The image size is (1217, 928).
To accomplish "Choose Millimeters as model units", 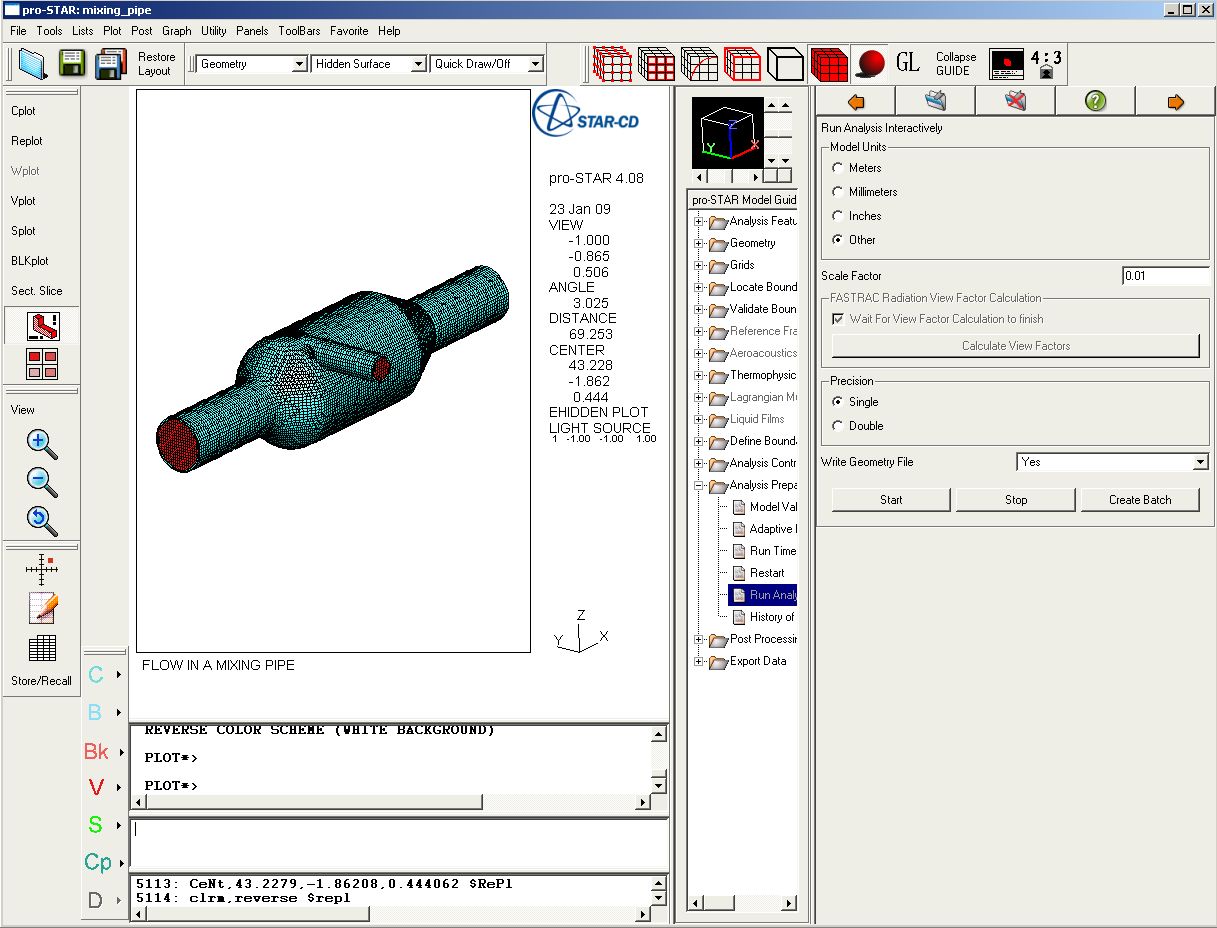I will 838,192.
